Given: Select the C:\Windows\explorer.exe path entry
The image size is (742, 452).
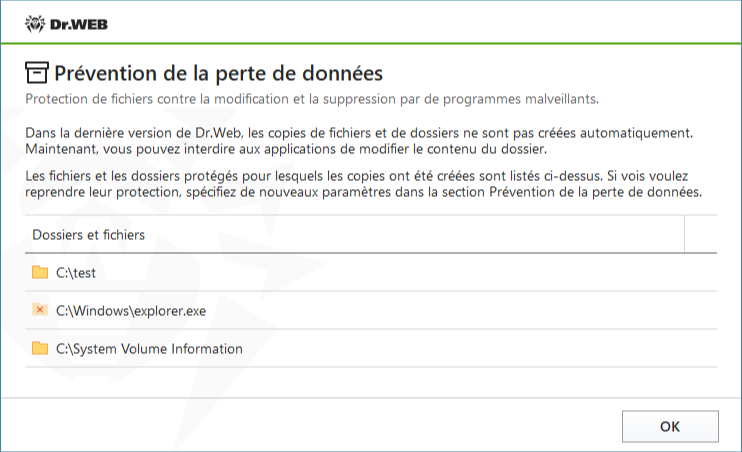Looking at the screenshot, I should [131, 311].
